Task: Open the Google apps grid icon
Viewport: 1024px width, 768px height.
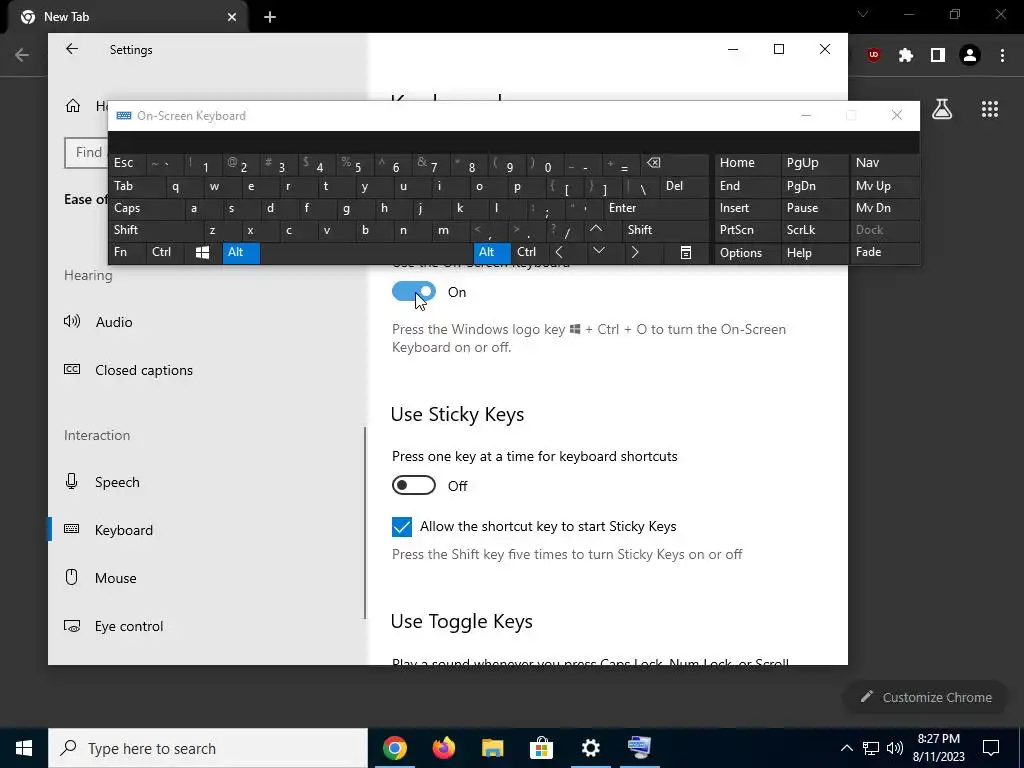Action: point(990,109)
